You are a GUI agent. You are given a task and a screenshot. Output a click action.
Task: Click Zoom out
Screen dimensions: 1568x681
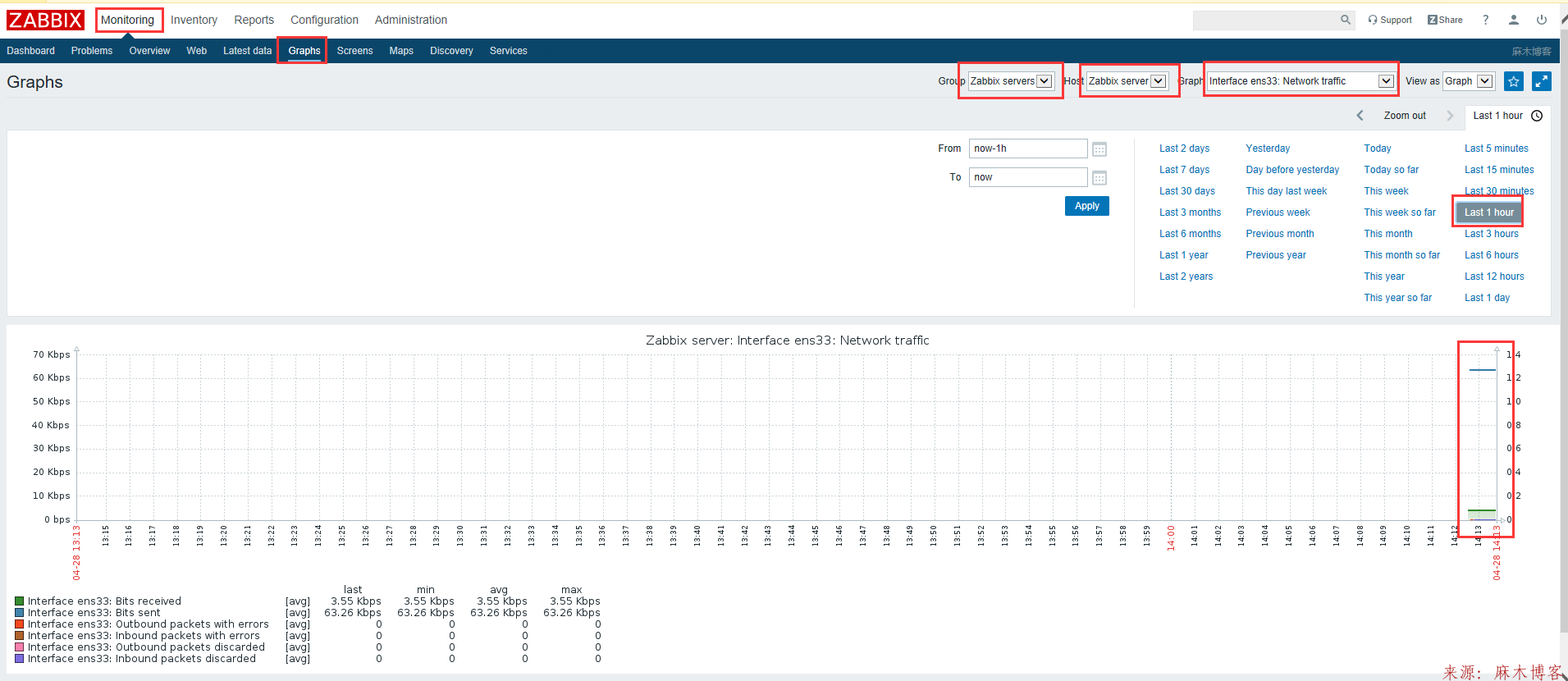[x=1405, y=116]
